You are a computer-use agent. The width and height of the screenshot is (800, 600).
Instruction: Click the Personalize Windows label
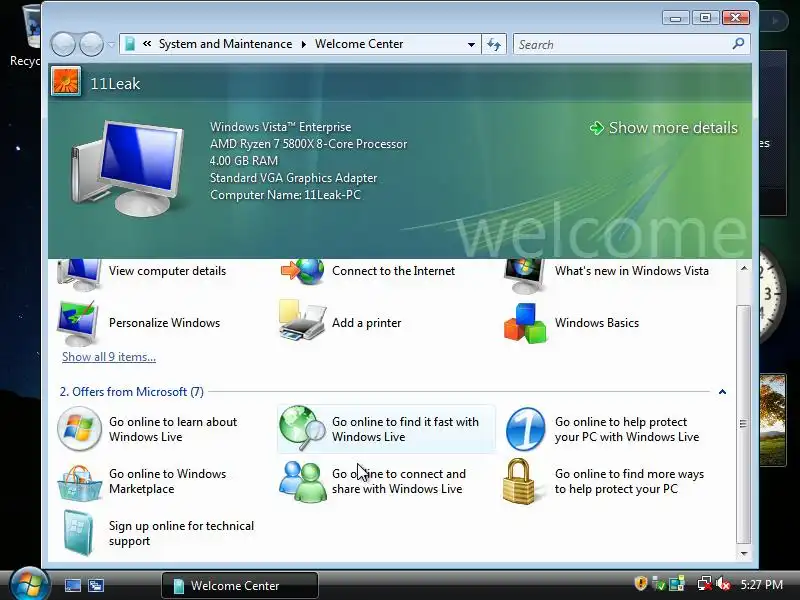pyautogui.click(x=164, y=322)
